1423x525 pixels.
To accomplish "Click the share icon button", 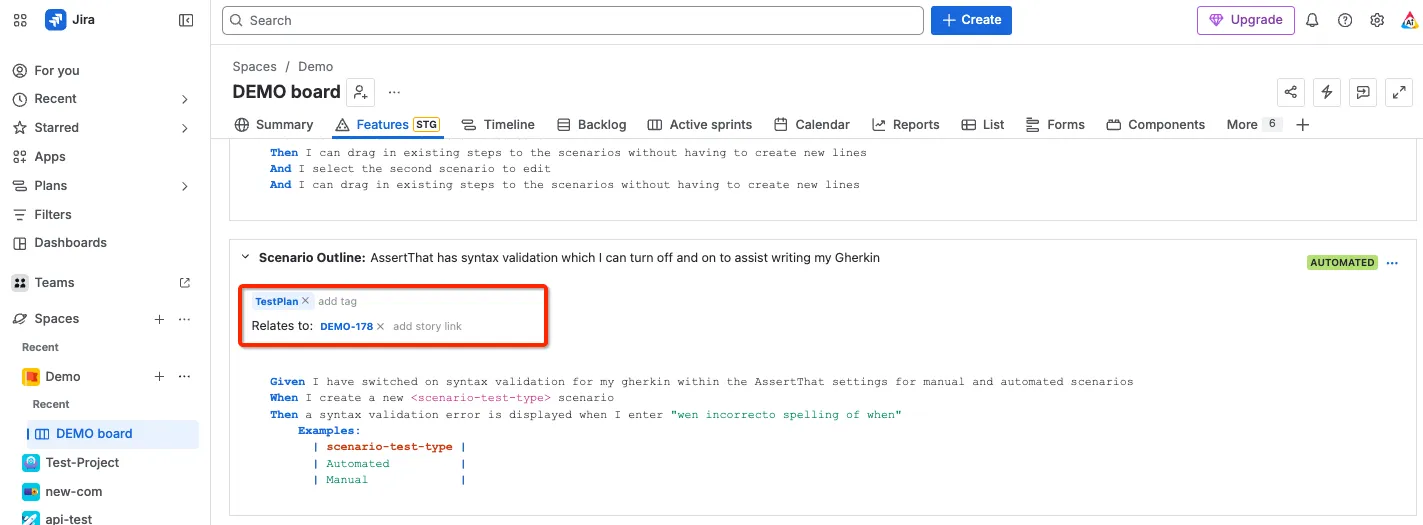I will click(1291, 92).
